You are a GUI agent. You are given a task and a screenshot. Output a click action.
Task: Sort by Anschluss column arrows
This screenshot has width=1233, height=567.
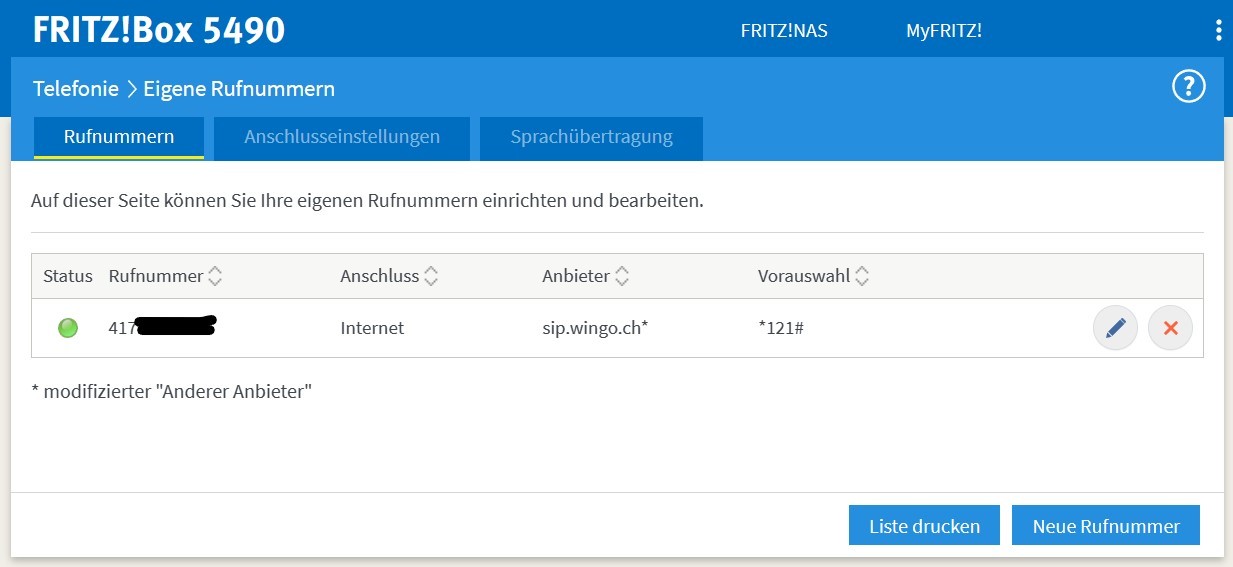(431, 276)
